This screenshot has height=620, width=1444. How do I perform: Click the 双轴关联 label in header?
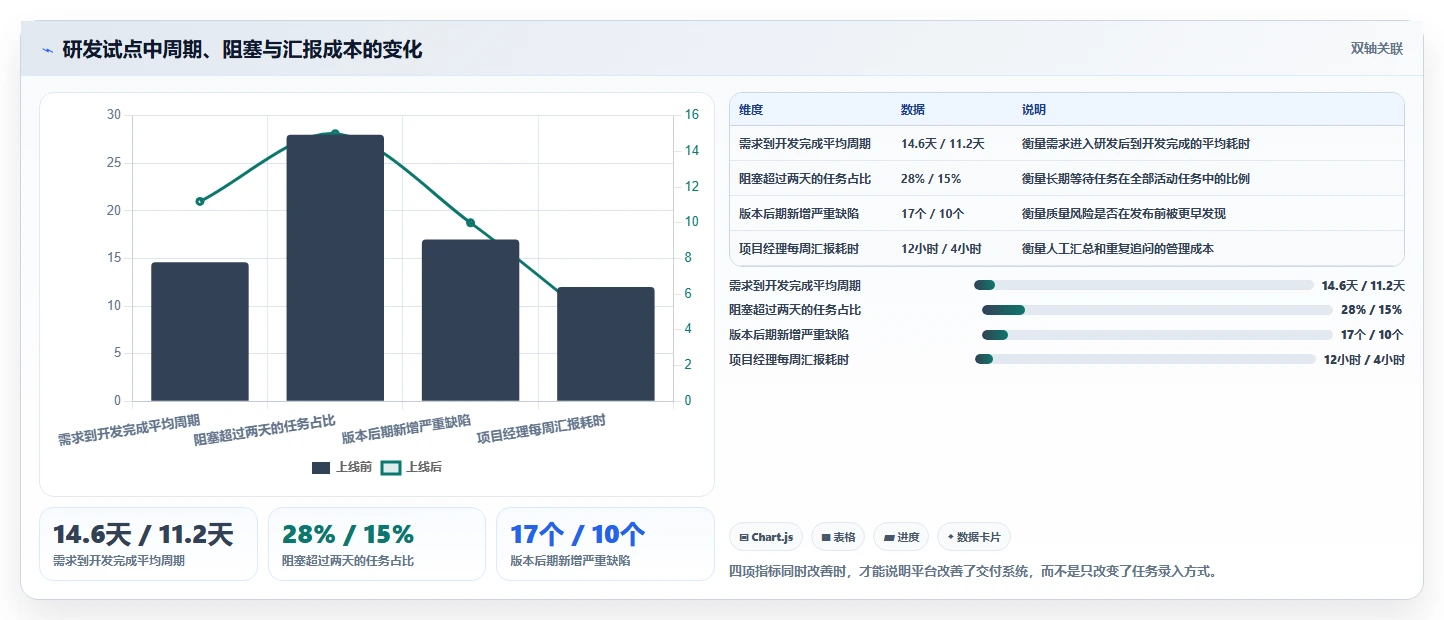tap(1377, 49)
